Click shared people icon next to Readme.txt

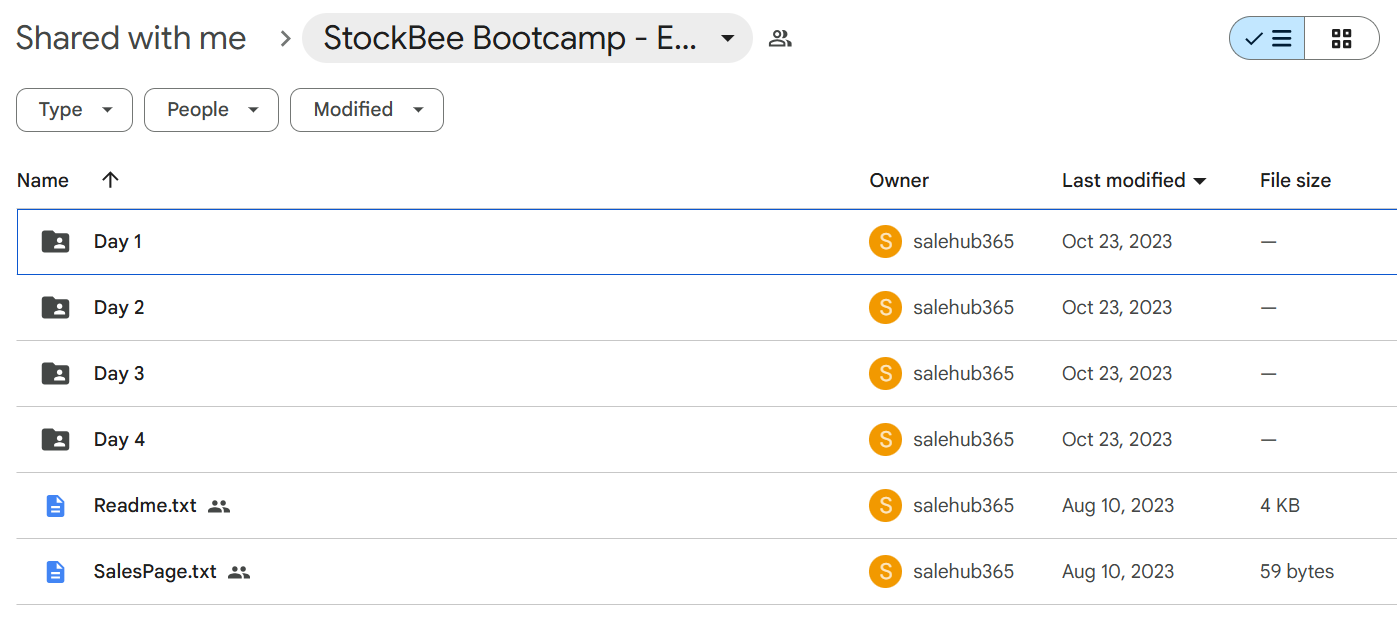219,506
